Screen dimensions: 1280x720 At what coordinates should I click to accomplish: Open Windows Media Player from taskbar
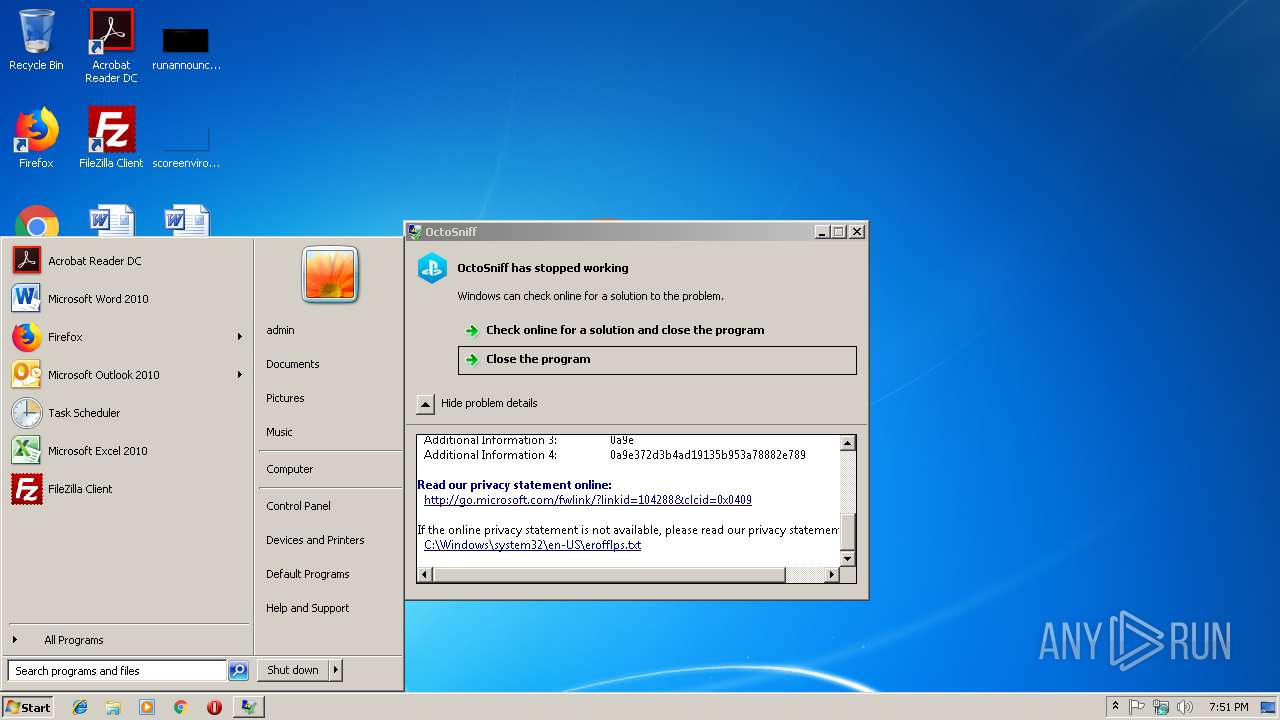pos(147,707)
